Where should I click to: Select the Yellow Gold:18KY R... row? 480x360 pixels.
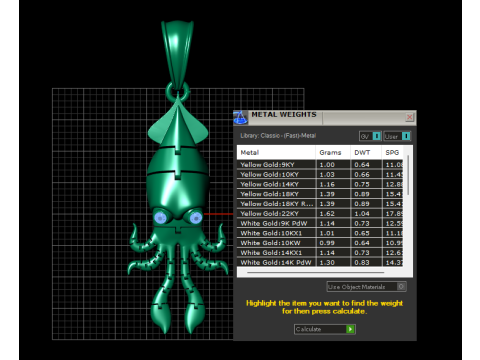(320, 204)
